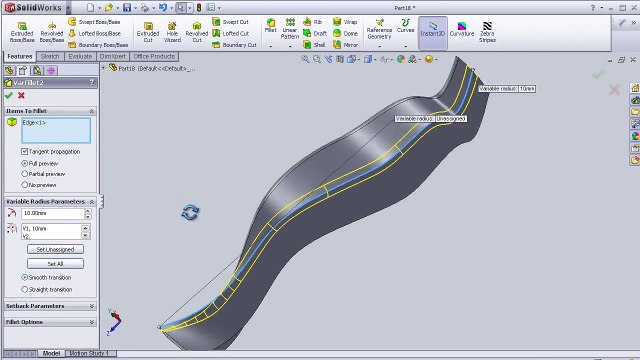The image size is (640, 360).
Task: Collapse Items To Fillet section
Action: pos(91,111)
